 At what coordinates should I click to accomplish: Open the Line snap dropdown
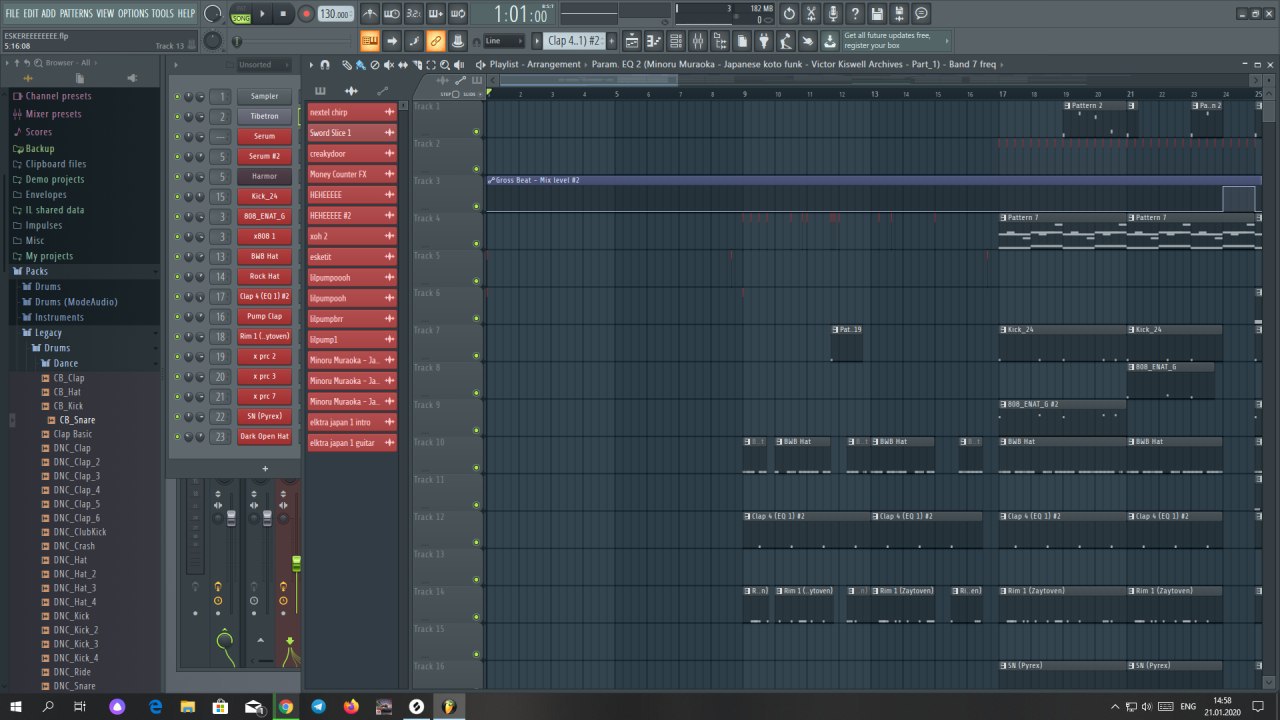[503, 41]
